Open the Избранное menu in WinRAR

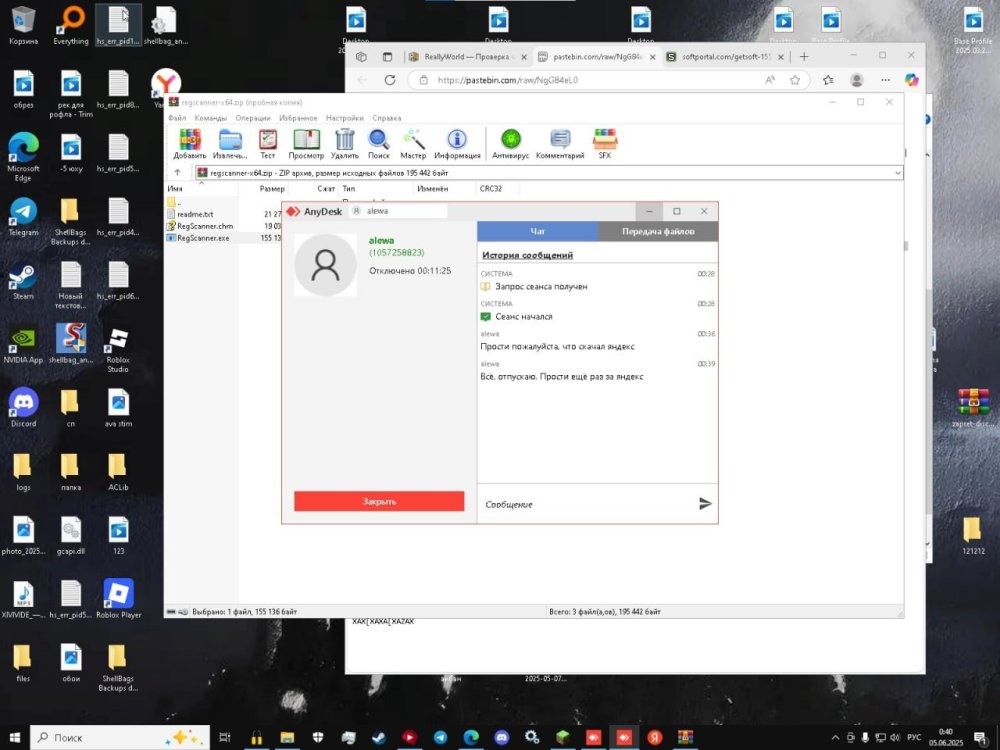tap(298, 118)
